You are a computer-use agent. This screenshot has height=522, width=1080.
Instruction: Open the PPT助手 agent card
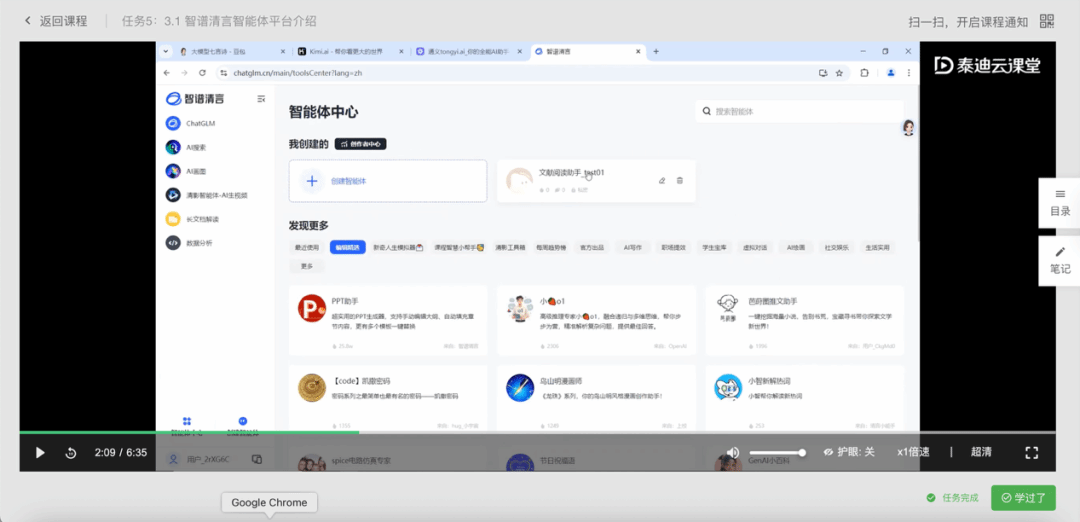(388, 320)
